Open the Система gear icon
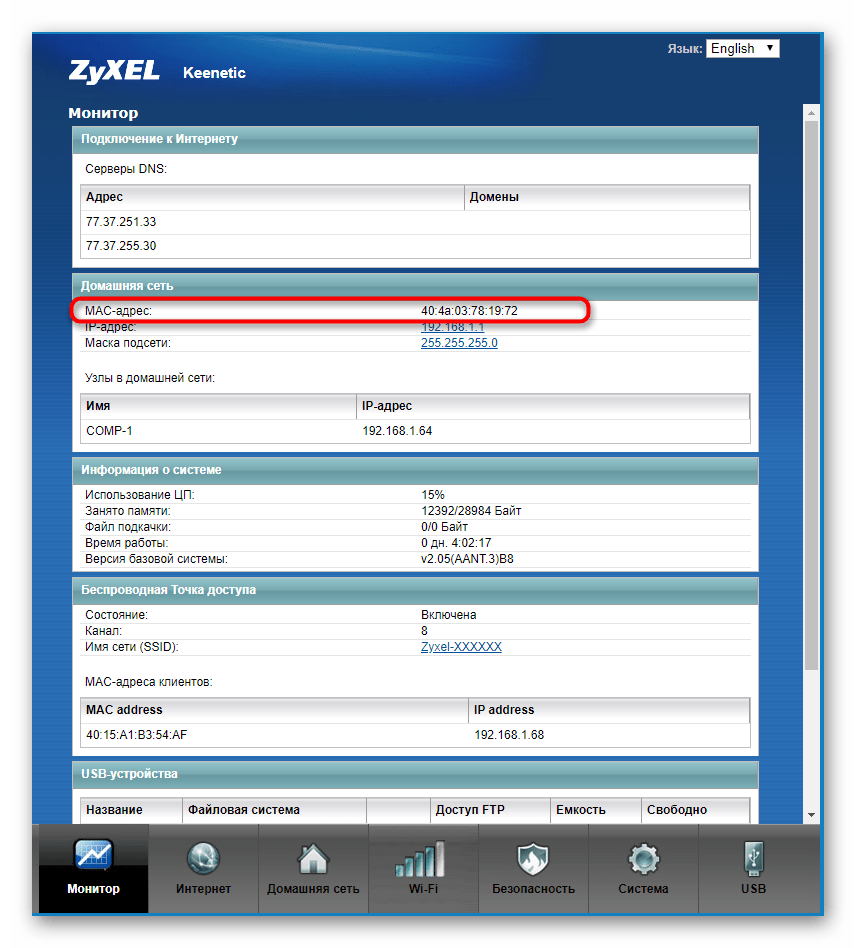The image size is (856, 948). point(643,858)
